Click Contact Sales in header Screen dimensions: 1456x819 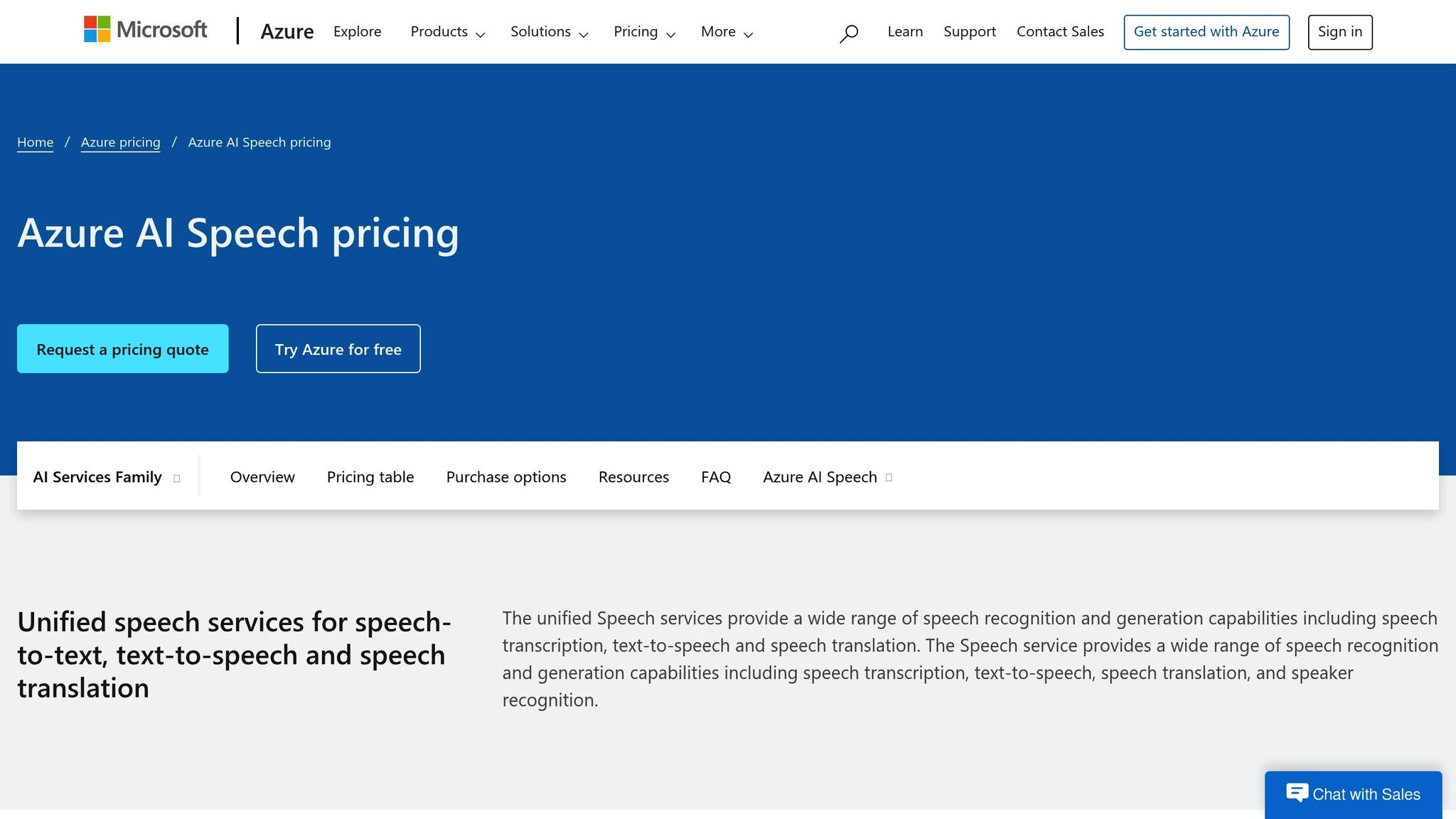(1060, 31)
